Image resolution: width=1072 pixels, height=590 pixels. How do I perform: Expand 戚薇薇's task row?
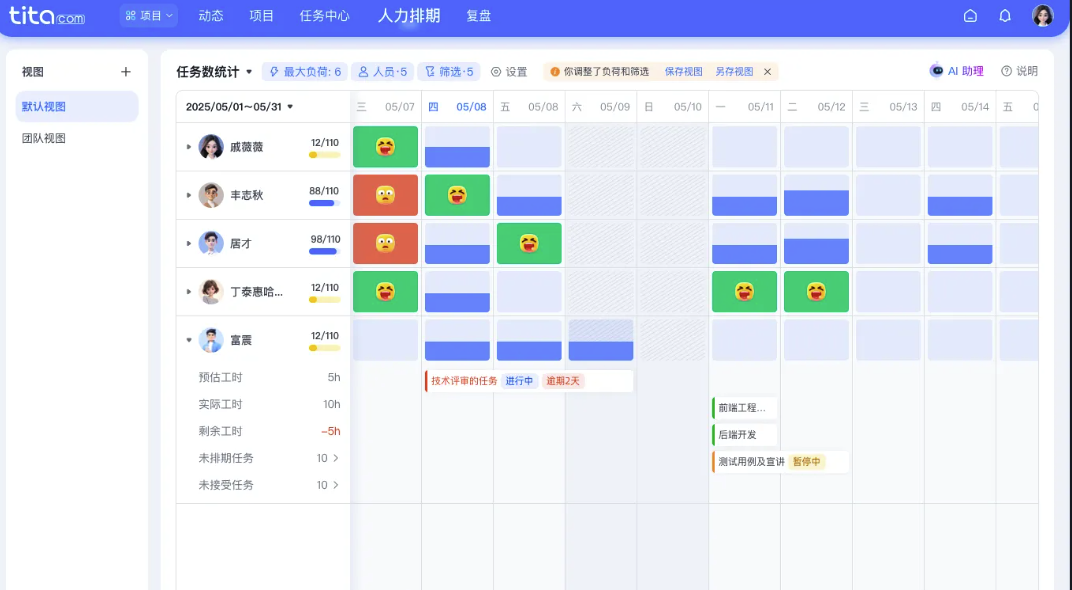(189, 146)
